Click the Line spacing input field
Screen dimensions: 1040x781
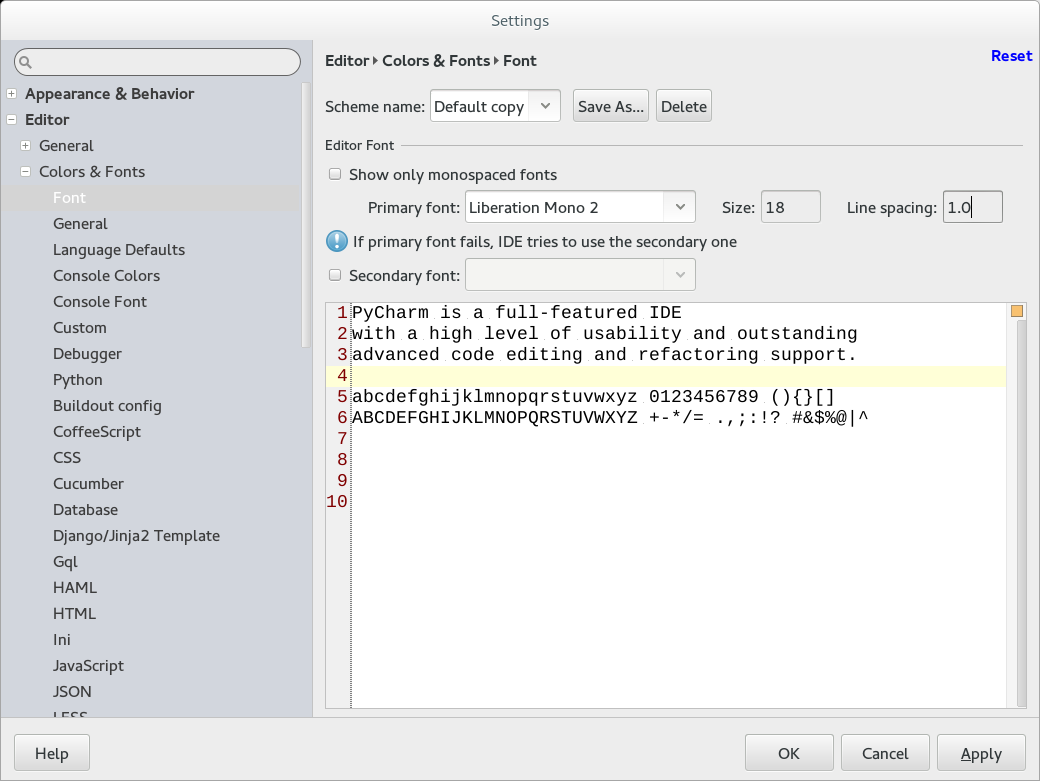tap(972, 207)
